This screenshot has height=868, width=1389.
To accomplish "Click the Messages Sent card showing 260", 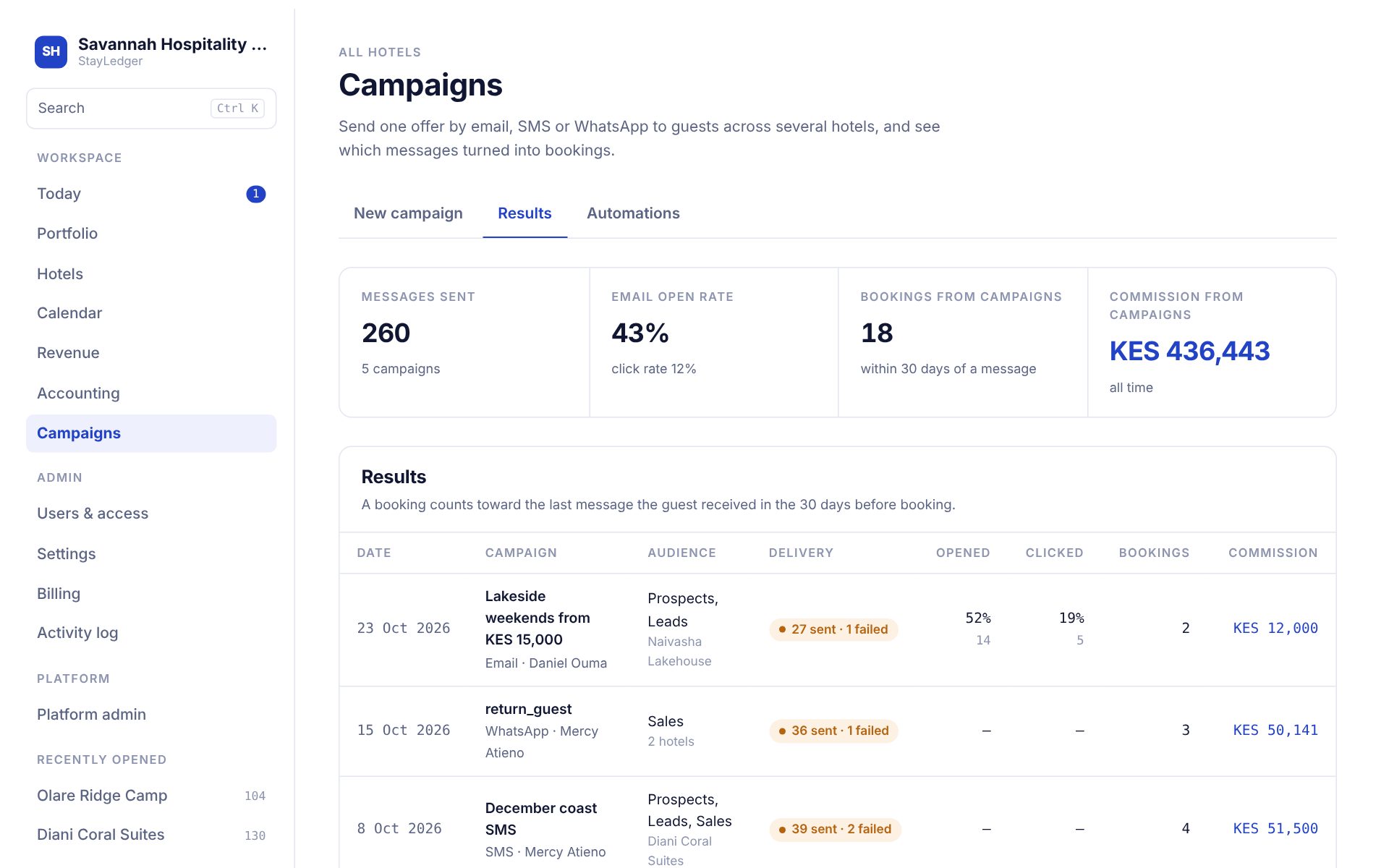I will click(464, 342).
